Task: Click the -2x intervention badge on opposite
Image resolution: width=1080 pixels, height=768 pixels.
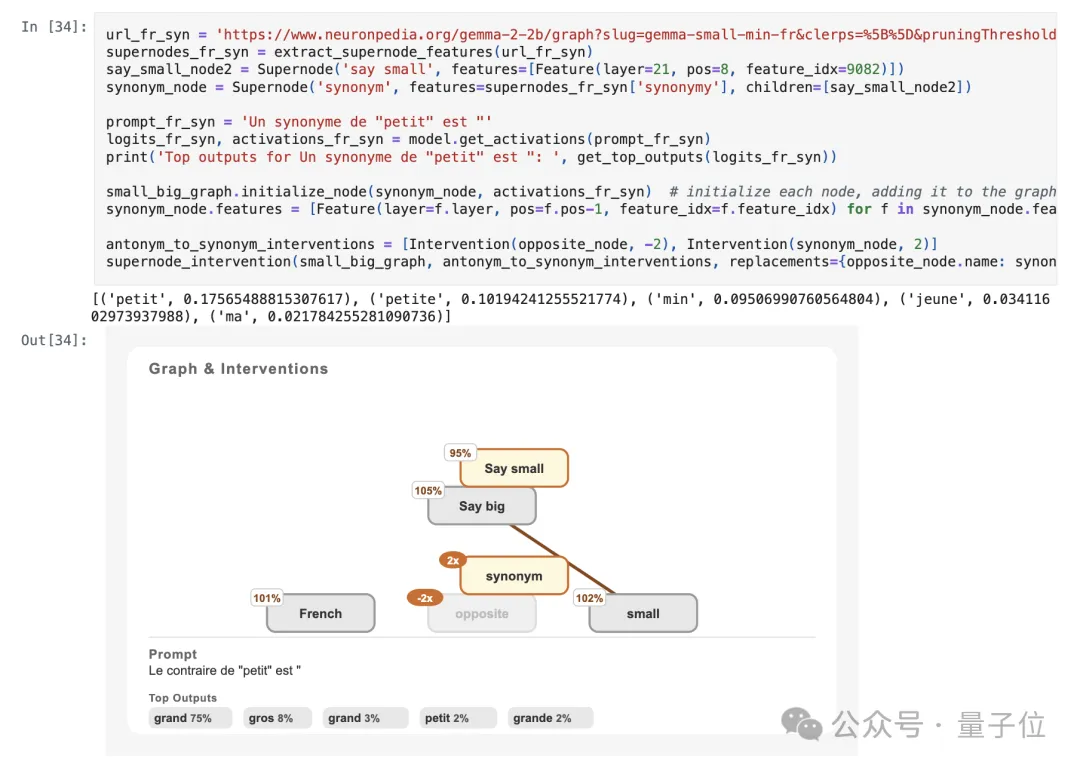Action: 425,598
